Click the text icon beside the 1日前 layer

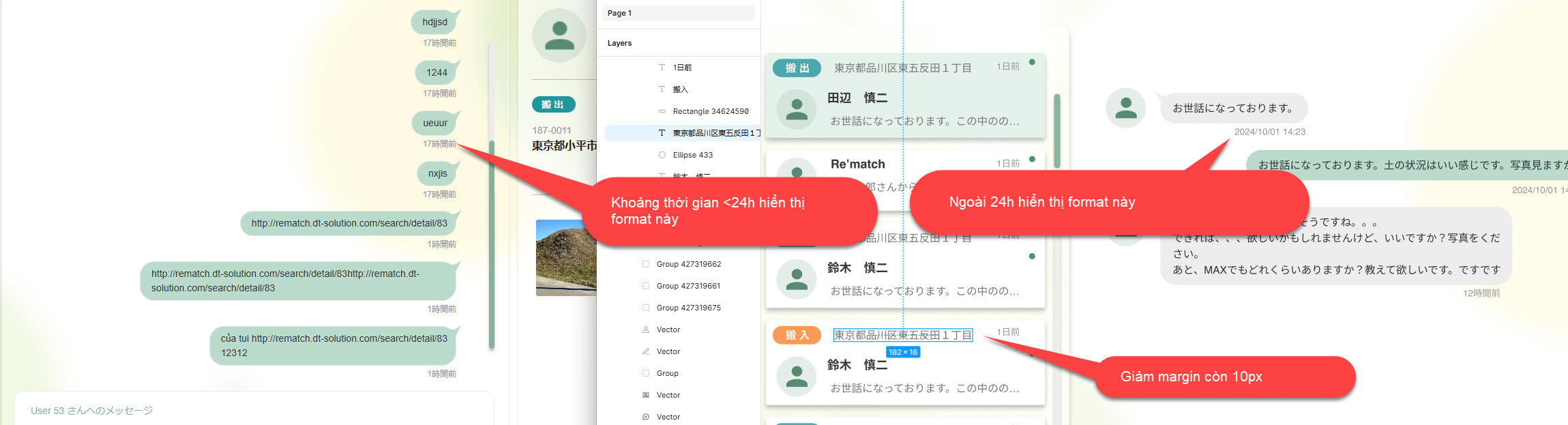tap(662, 68)
